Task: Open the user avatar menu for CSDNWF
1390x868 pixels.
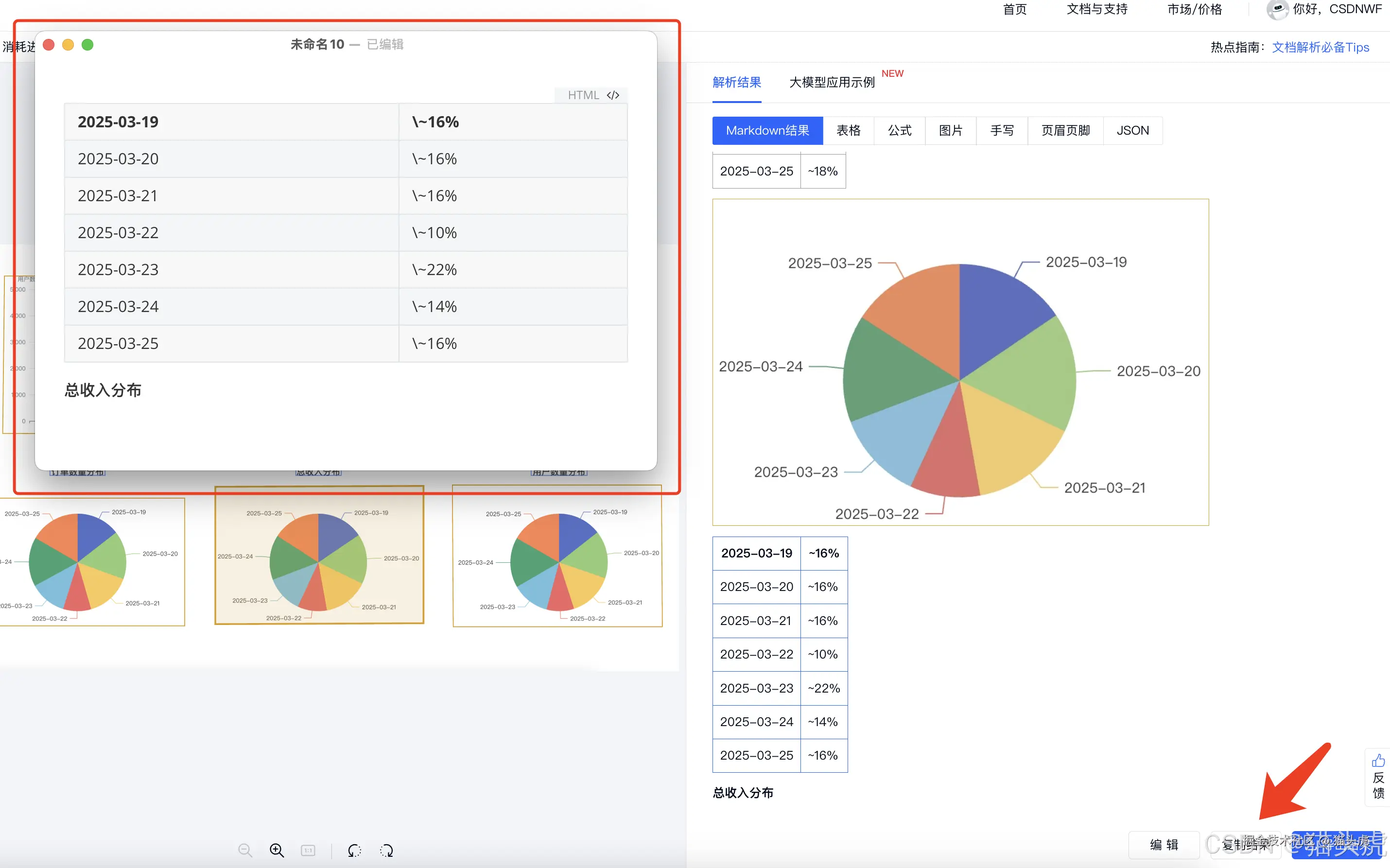Action: coord(1278,9)
